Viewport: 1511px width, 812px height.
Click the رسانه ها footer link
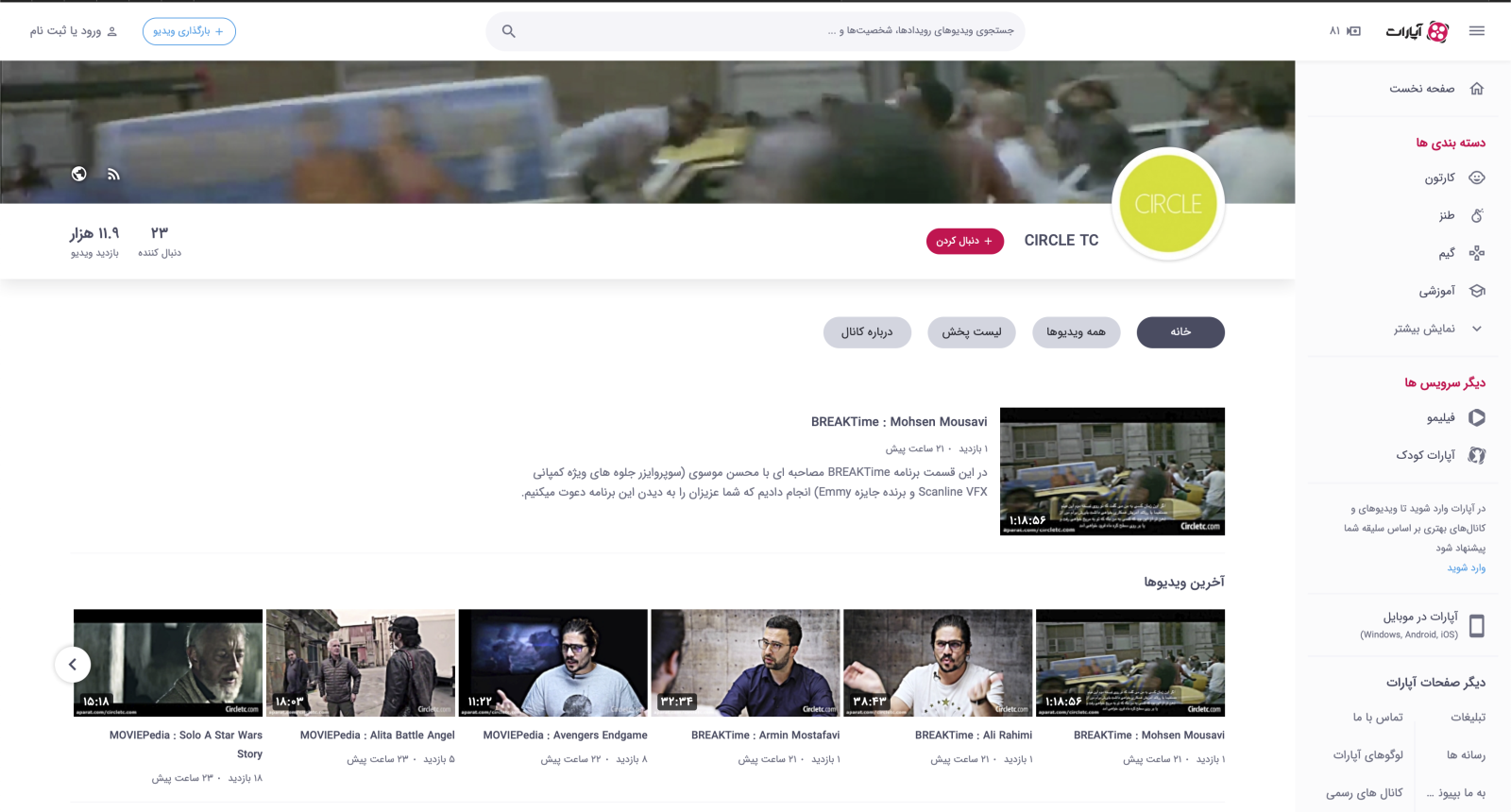pyautogui.click(x=1467, y=755)
